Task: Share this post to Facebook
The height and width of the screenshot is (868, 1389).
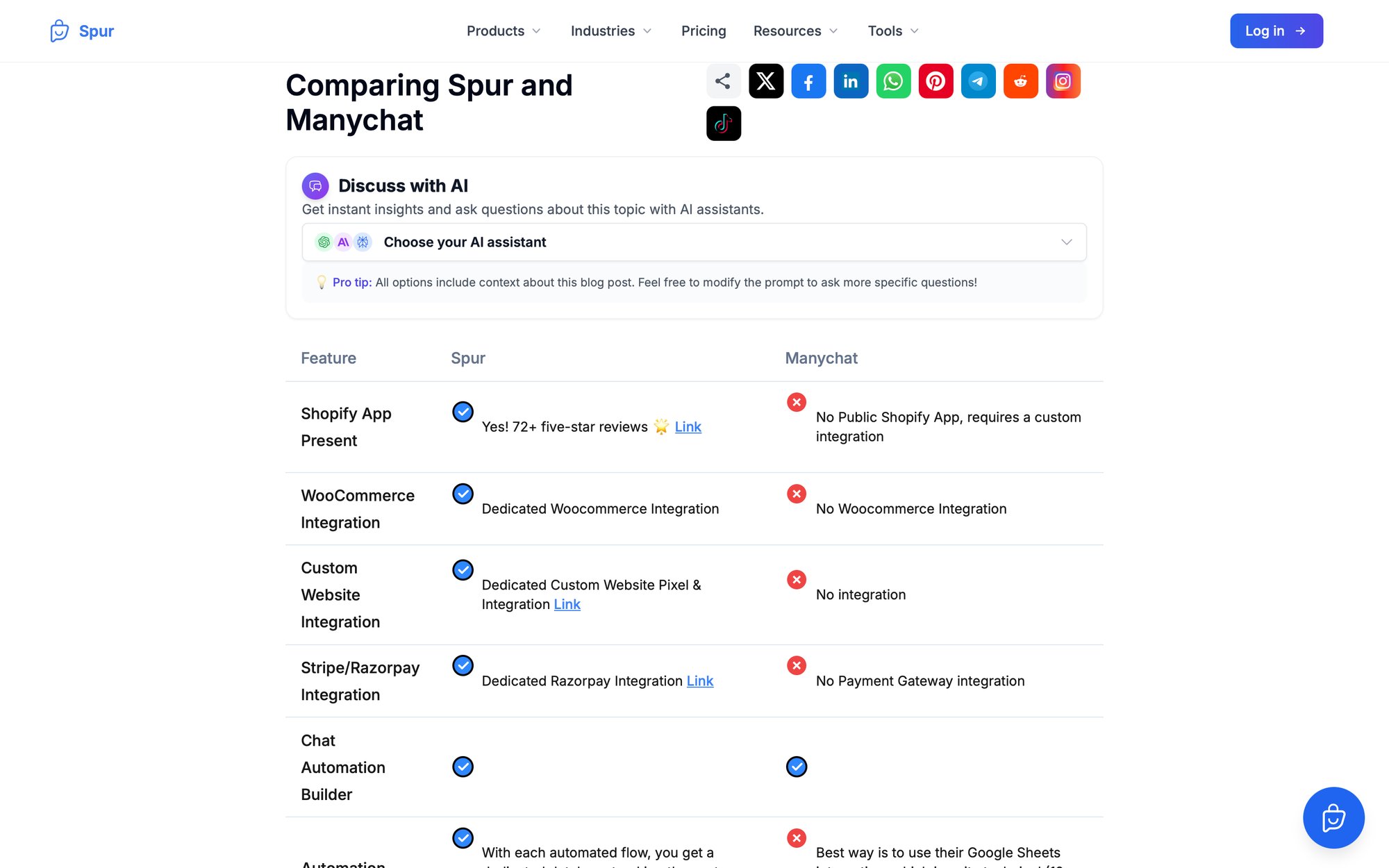Action: [808, 81]
